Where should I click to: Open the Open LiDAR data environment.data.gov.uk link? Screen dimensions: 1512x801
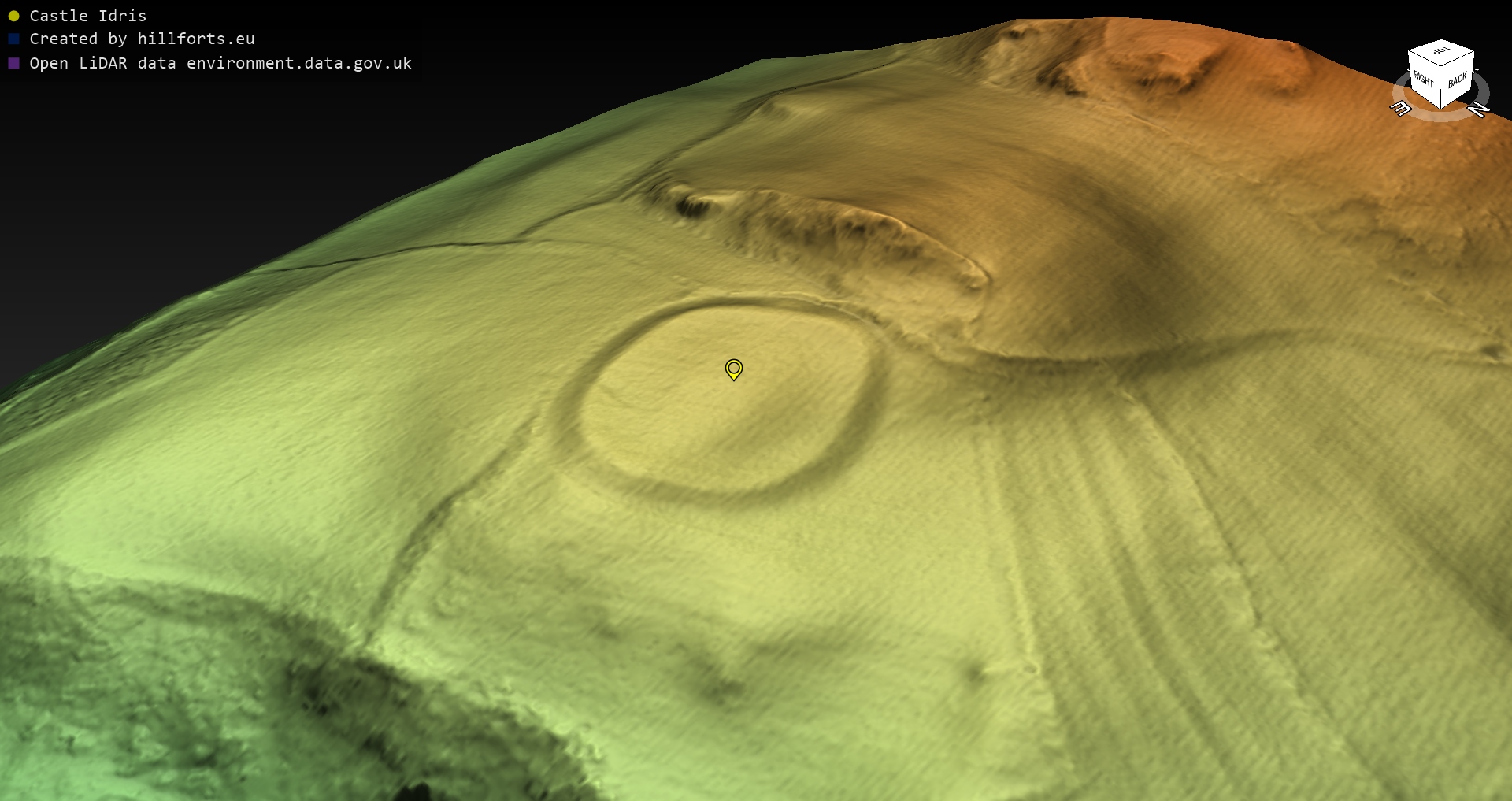tap(220, 63)
